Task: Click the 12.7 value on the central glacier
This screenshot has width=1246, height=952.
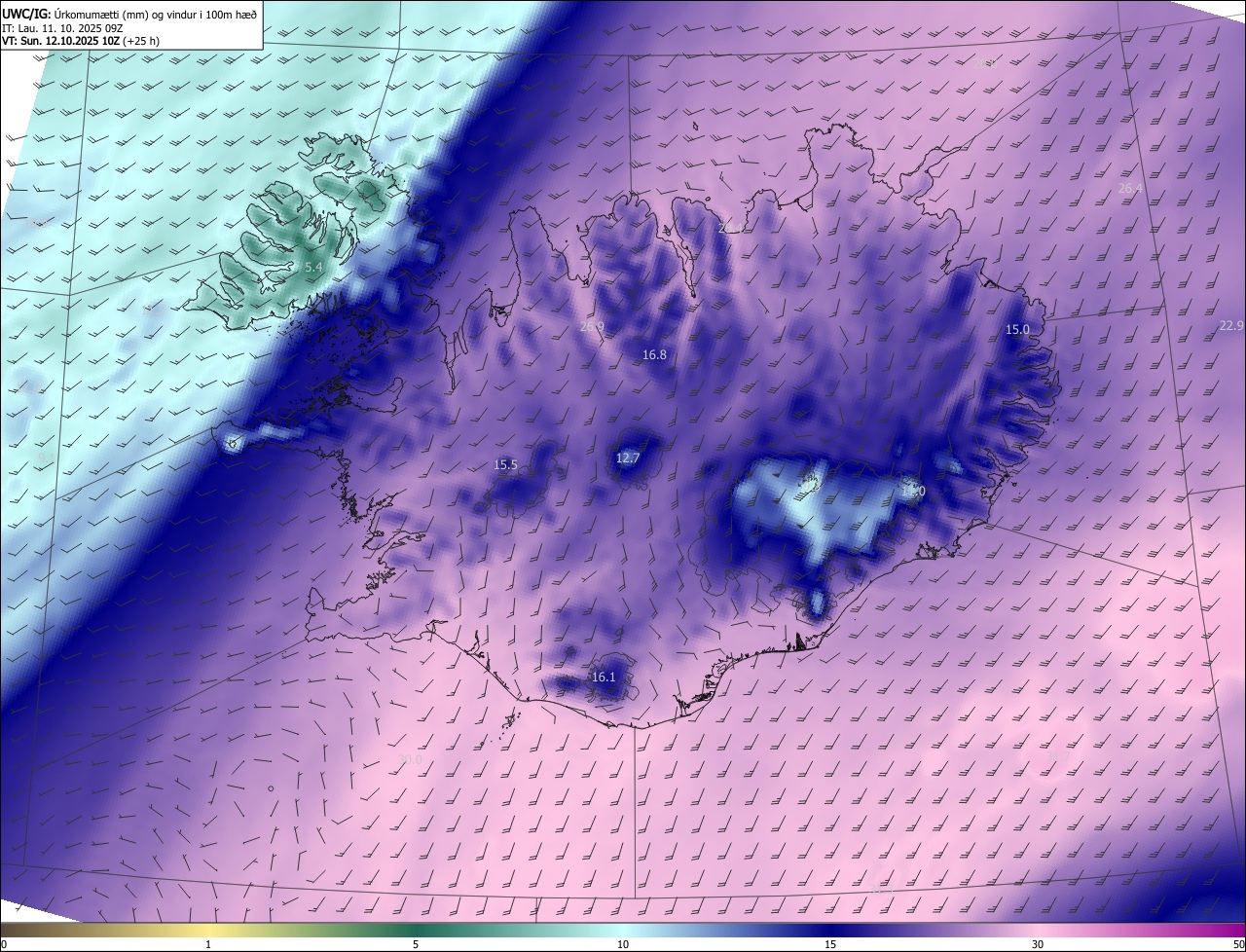Action: pyautogui.click(x=629, y=458)
